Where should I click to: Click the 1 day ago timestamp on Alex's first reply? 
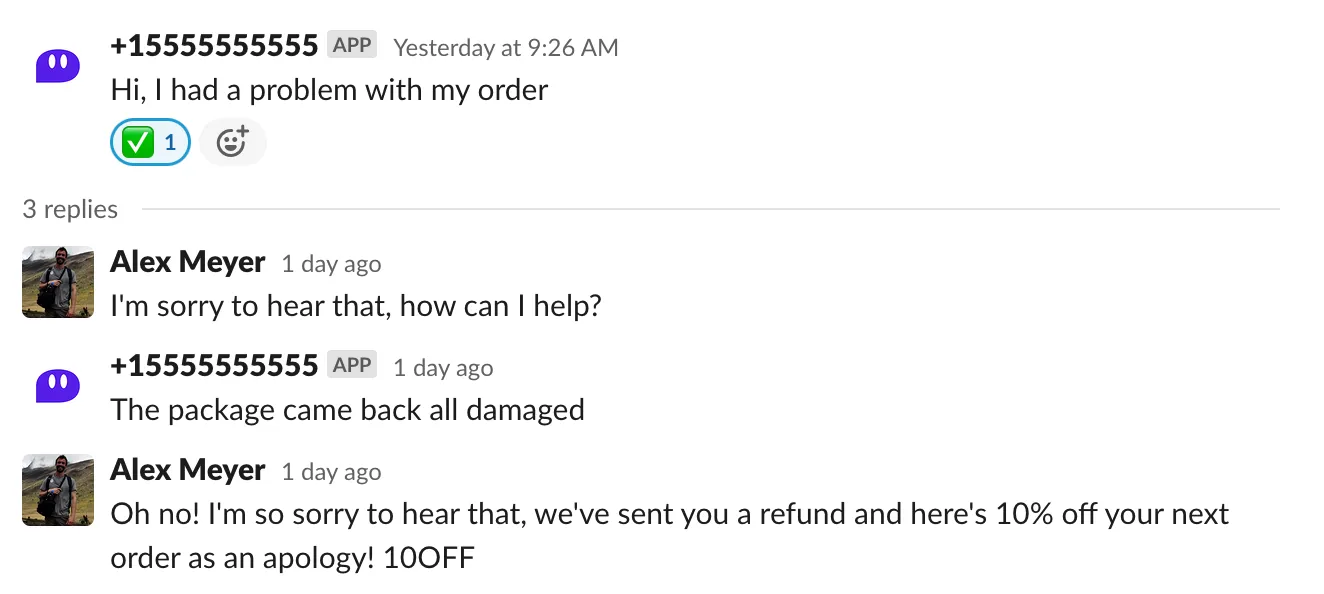pos(330,264)
